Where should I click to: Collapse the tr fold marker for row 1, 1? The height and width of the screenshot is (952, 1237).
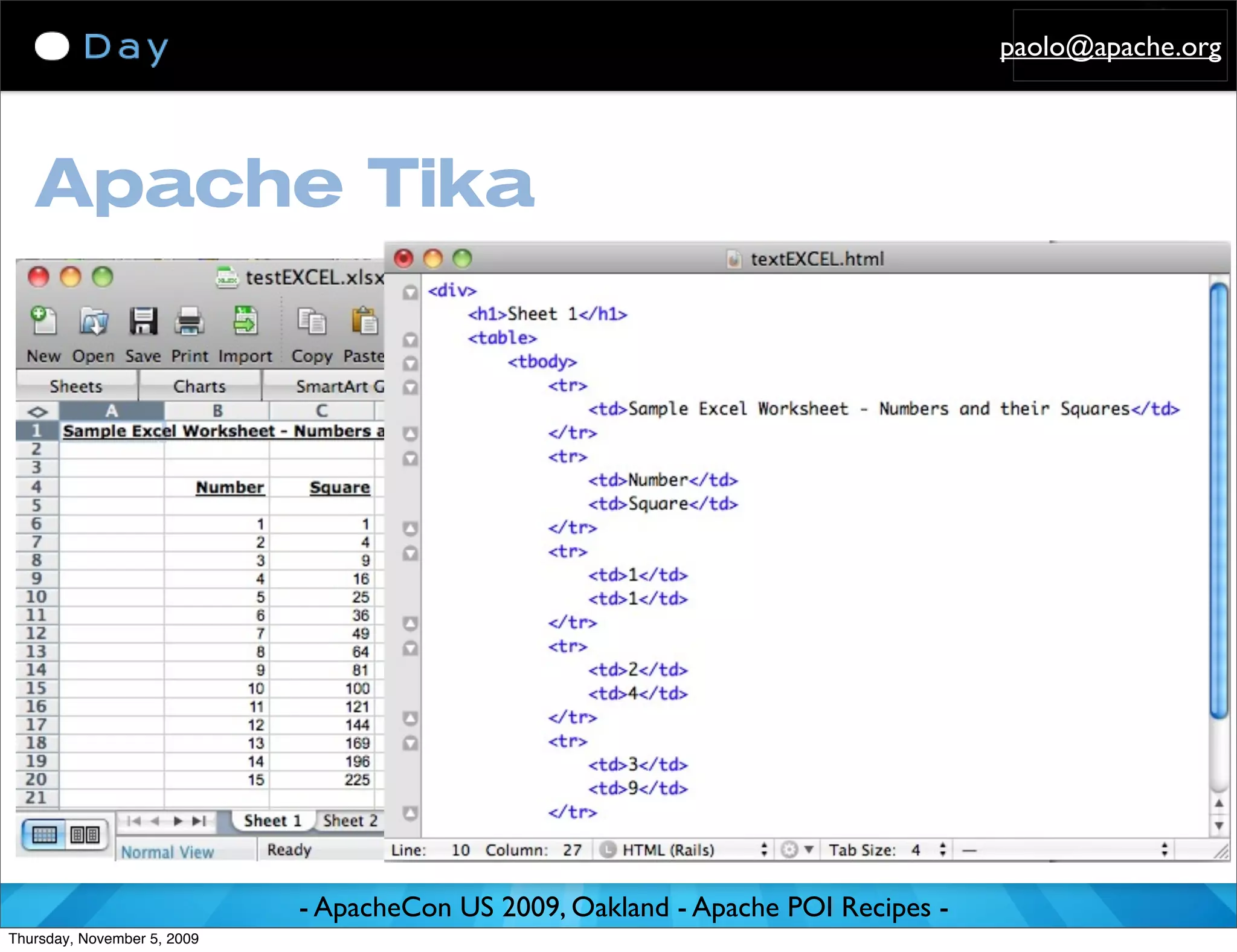(x=410, y=553)
